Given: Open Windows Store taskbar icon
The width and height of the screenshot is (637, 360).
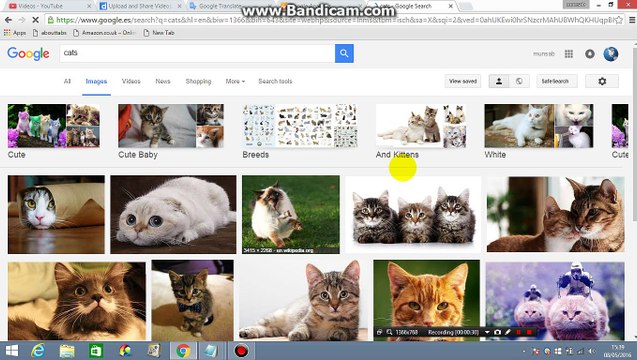Looking at the screenshot, I should pyautogui.click(x=96, y=351).
